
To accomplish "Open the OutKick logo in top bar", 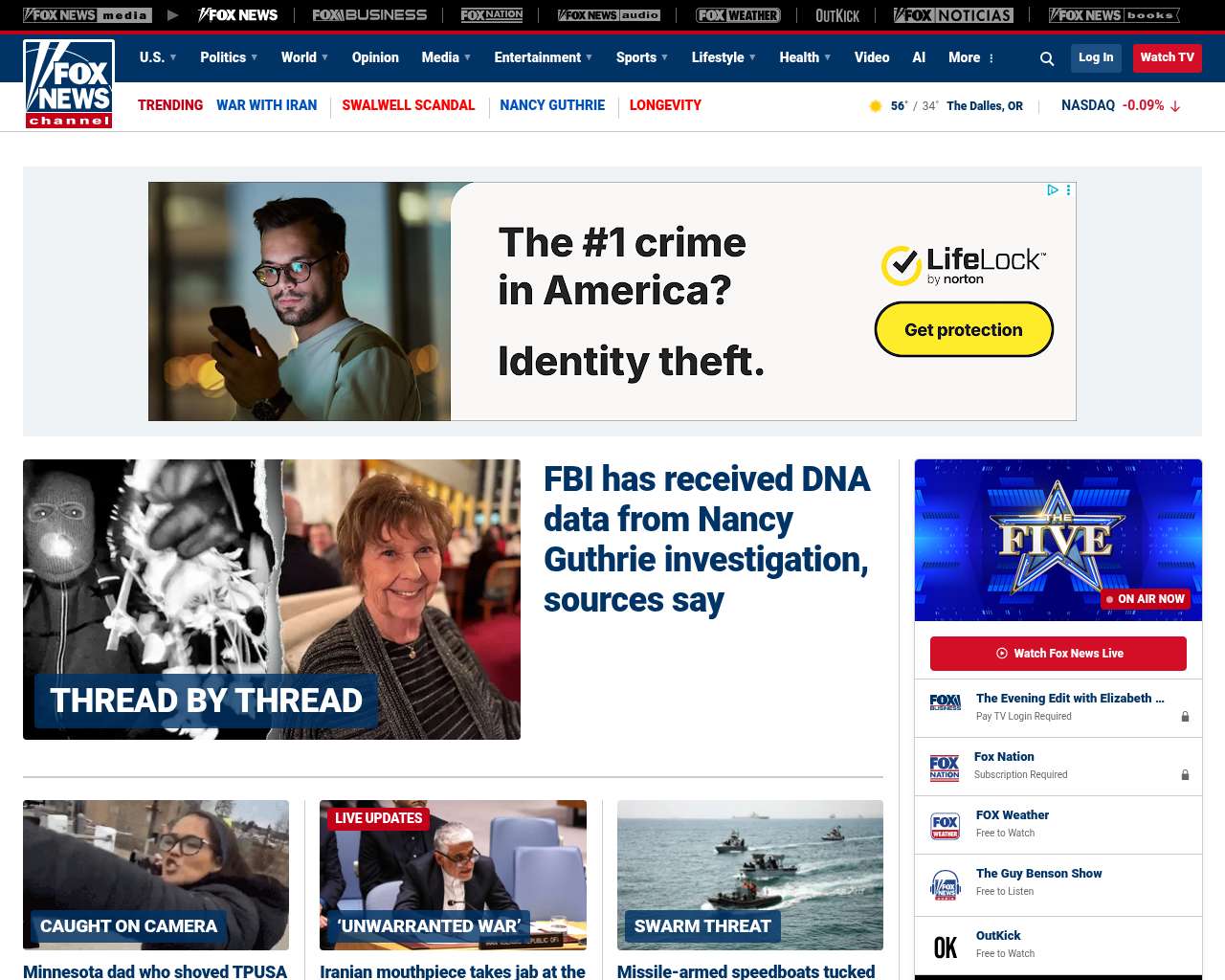I will (x=836, y=15).
